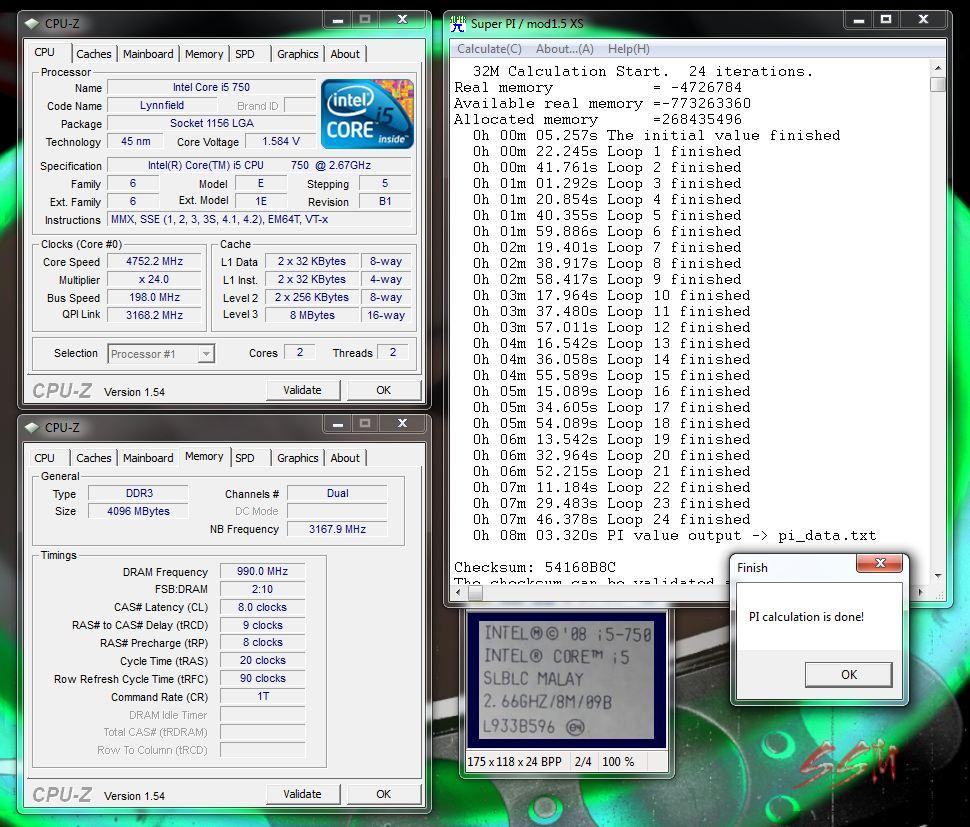Open the Help(H) menu in Super PI
This screenshot has width=970, height=827.
point(629,49)
